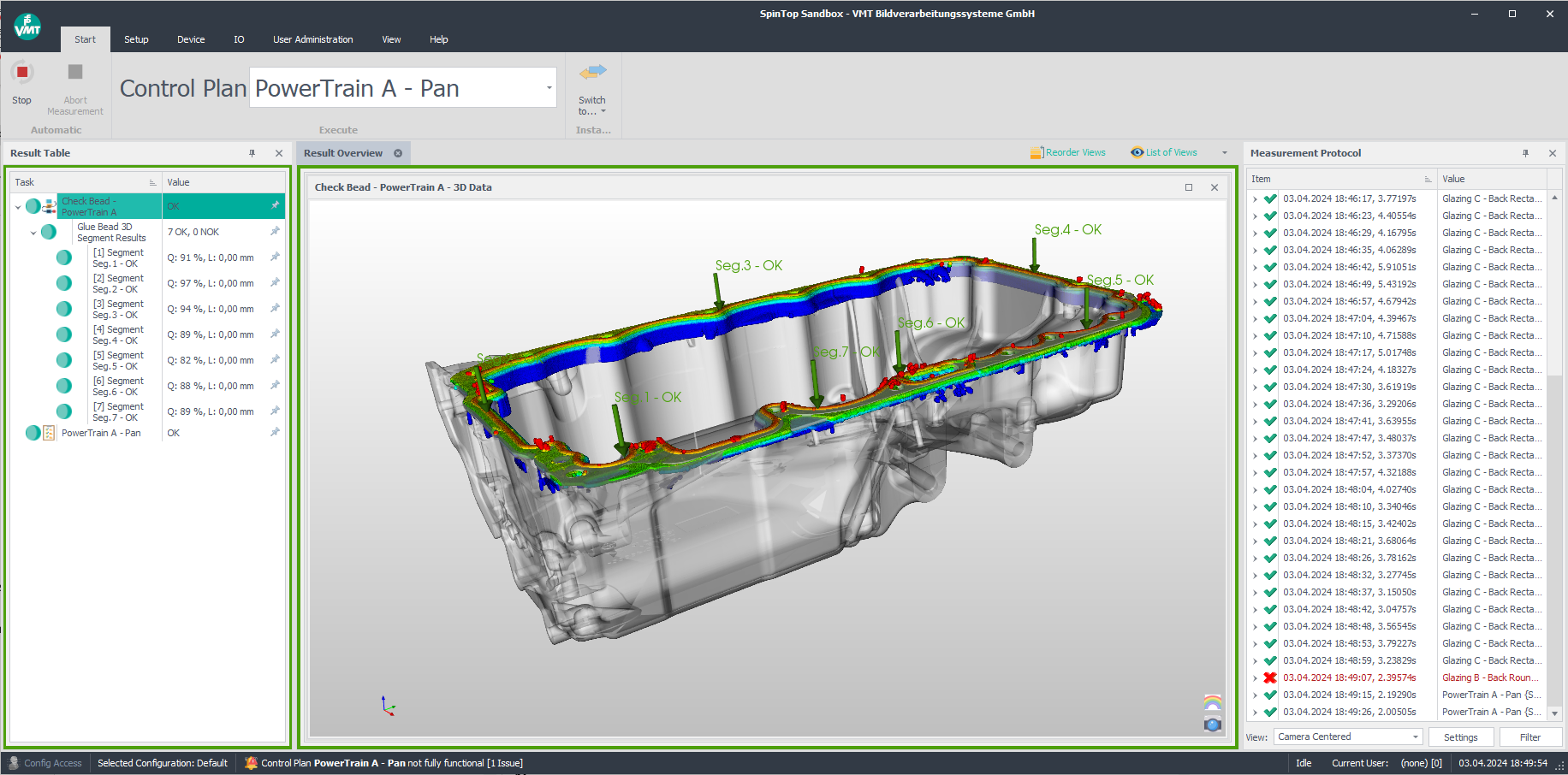Click the camera snapshot icon in 3D view

click(1213, 725)
